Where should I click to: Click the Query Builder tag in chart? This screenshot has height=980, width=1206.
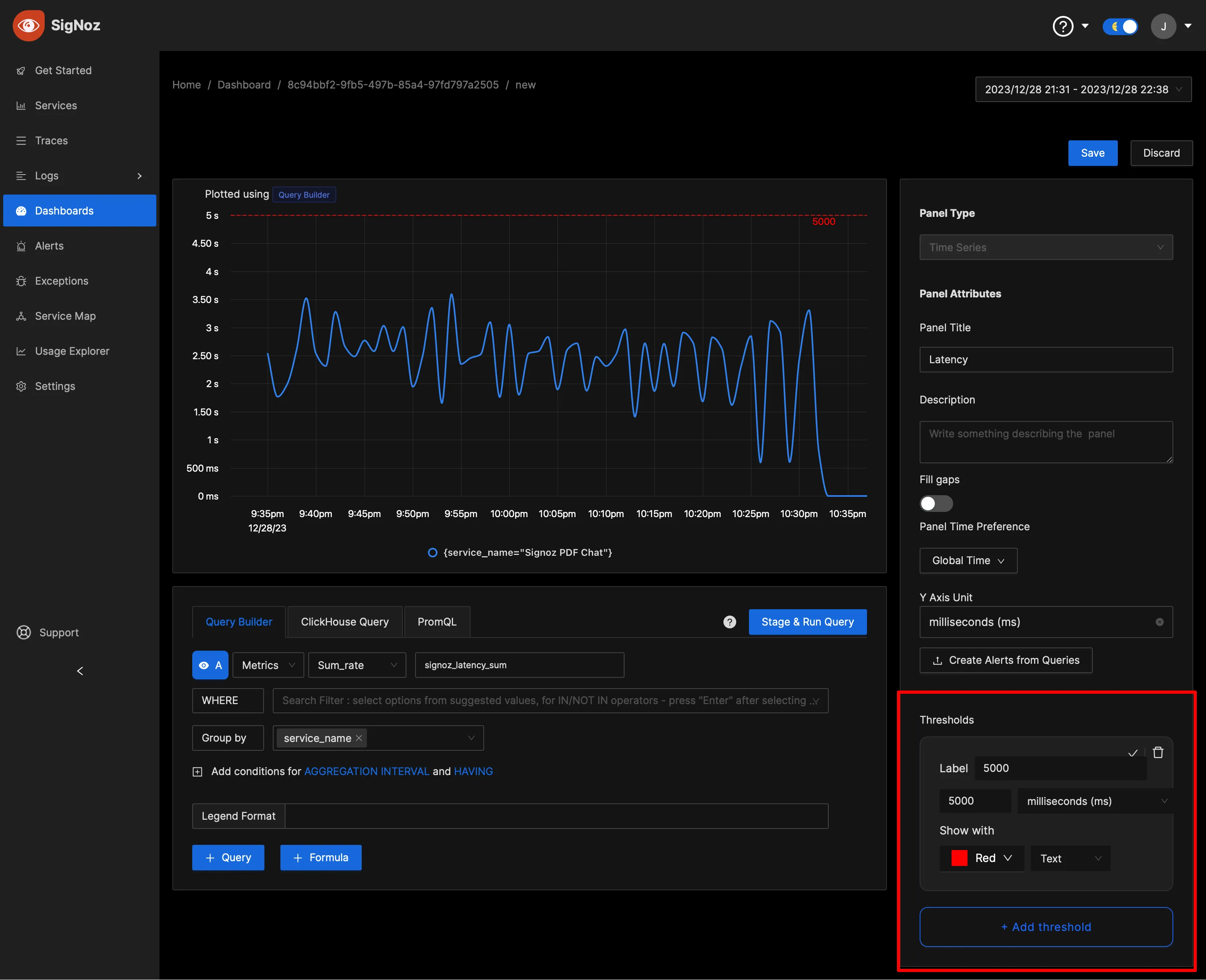click(304, 195)
